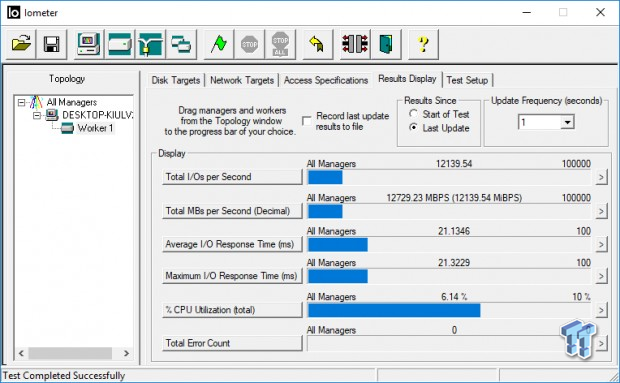Click the 12139.54 IOPS value
The image size is (620, 383).
pyautogui.click(x=454, y=164)
